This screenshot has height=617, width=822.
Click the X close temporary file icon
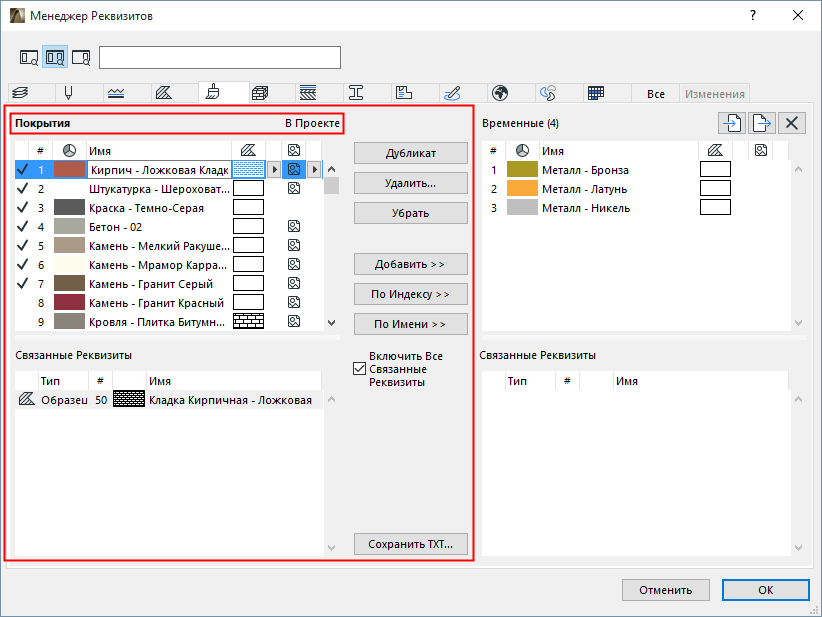(792, 123)
